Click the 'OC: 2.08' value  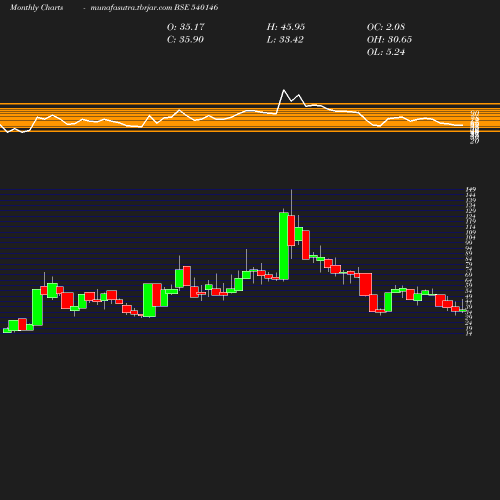click(x=386, y=27)
